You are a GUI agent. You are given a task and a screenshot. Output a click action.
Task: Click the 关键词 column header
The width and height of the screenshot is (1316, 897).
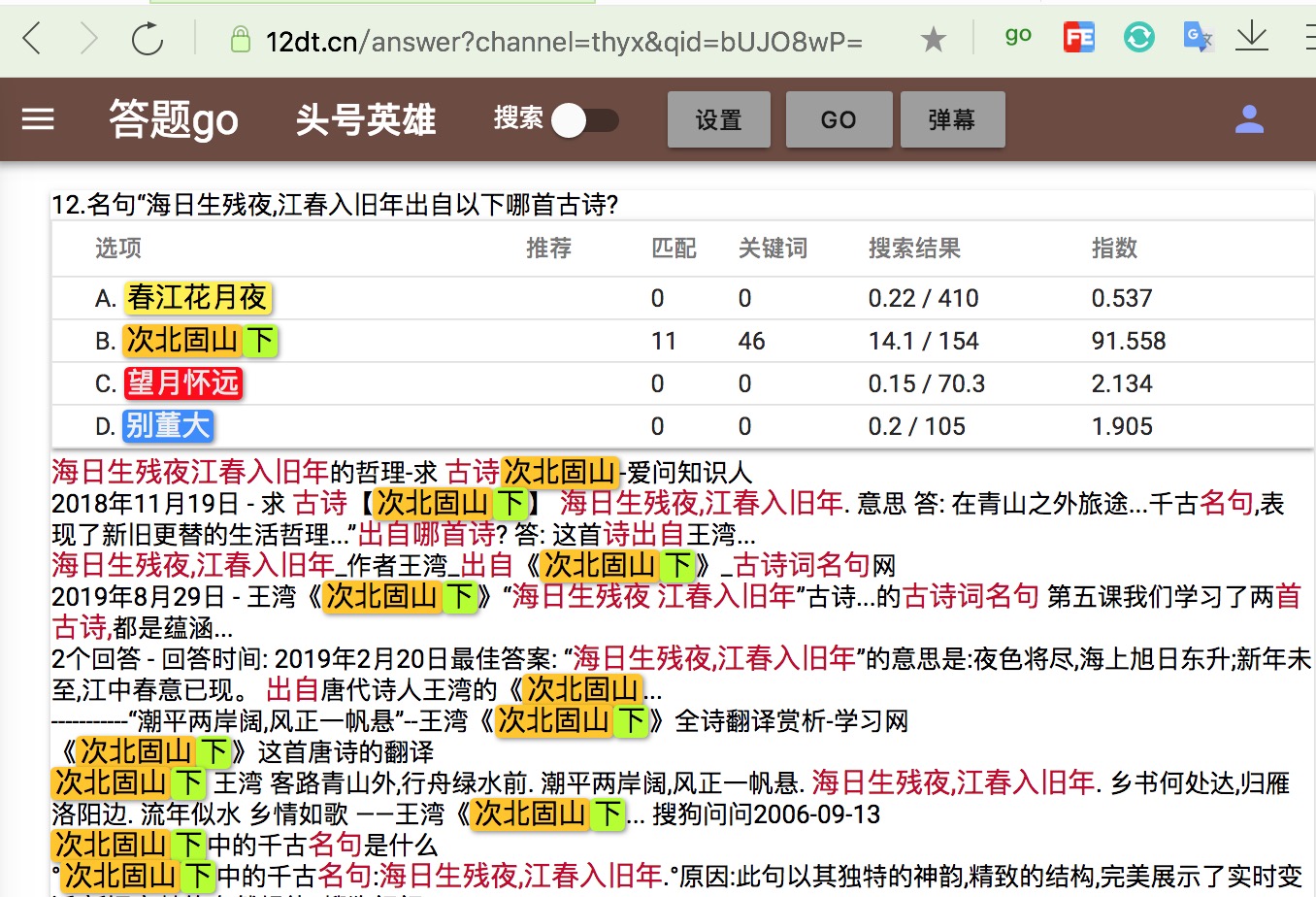[x=773, y=249]
